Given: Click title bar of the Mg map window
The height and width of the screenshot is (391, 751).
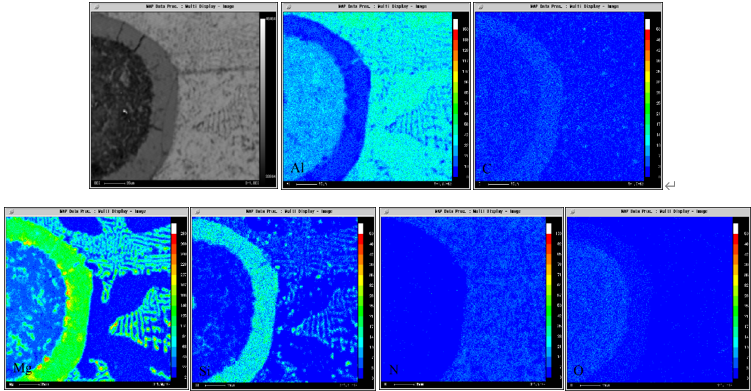Looking at the screenshot, I should pos(96,211).
